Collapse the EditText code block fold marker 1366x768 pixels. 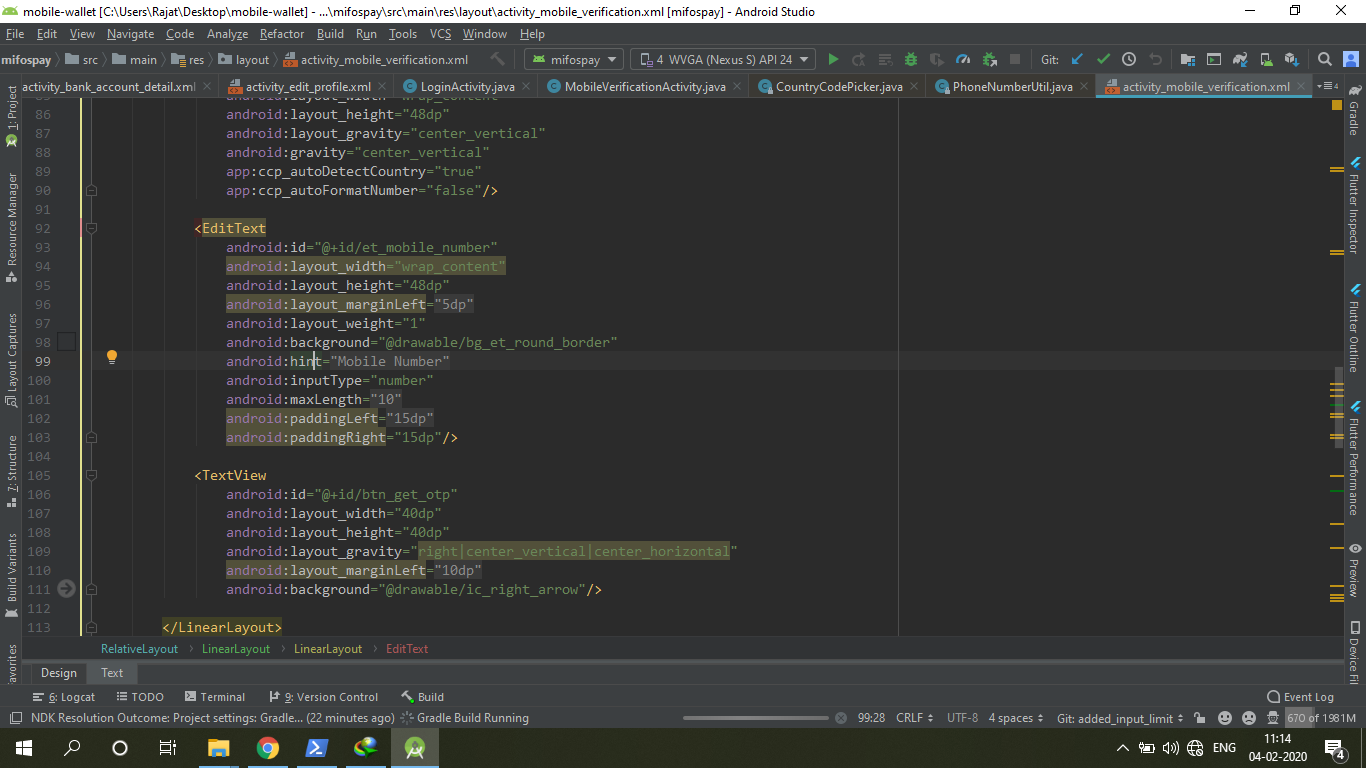coord(90,228)
